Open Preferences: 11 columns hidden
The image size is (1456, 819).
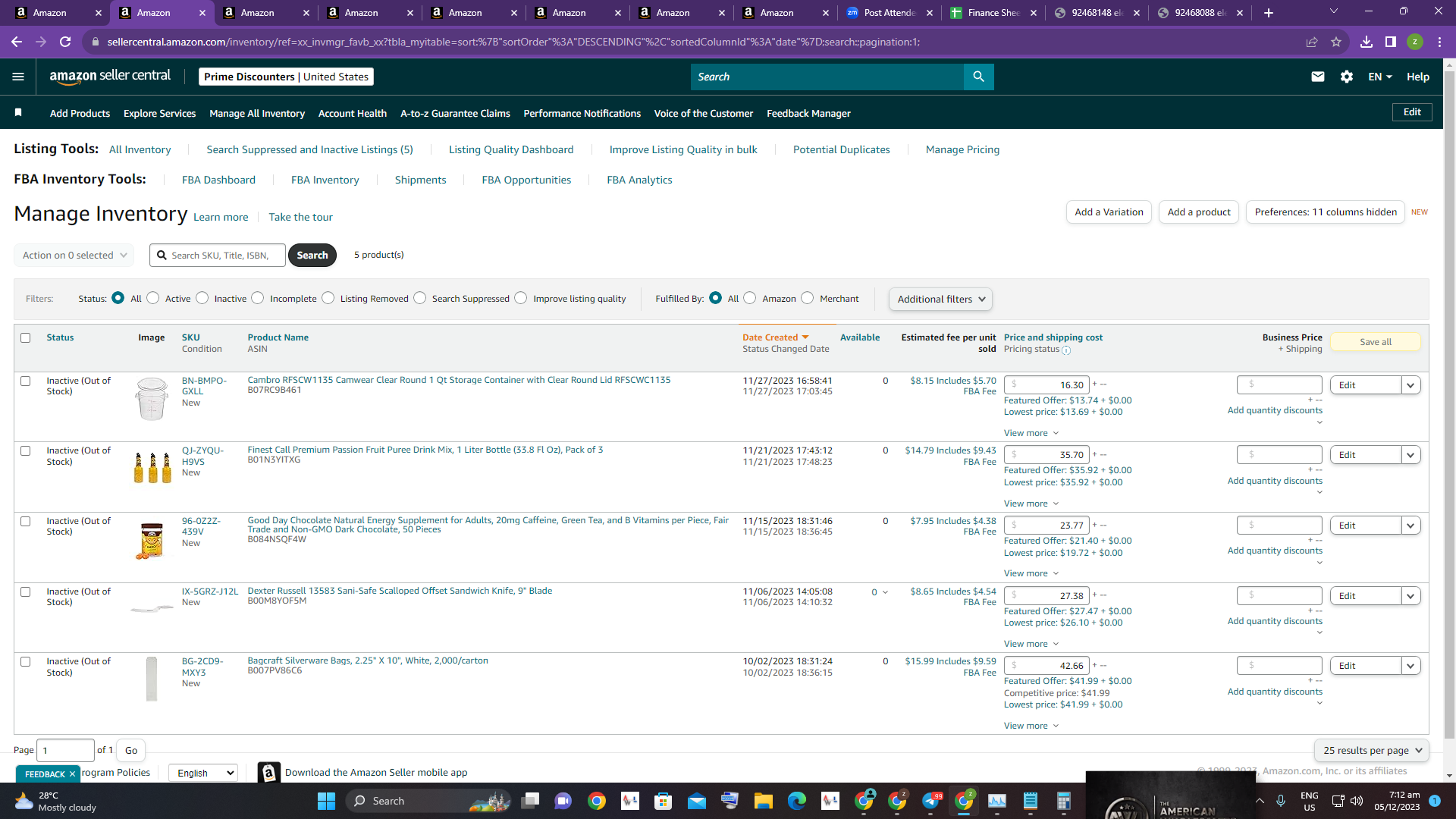pos(1326,212)
